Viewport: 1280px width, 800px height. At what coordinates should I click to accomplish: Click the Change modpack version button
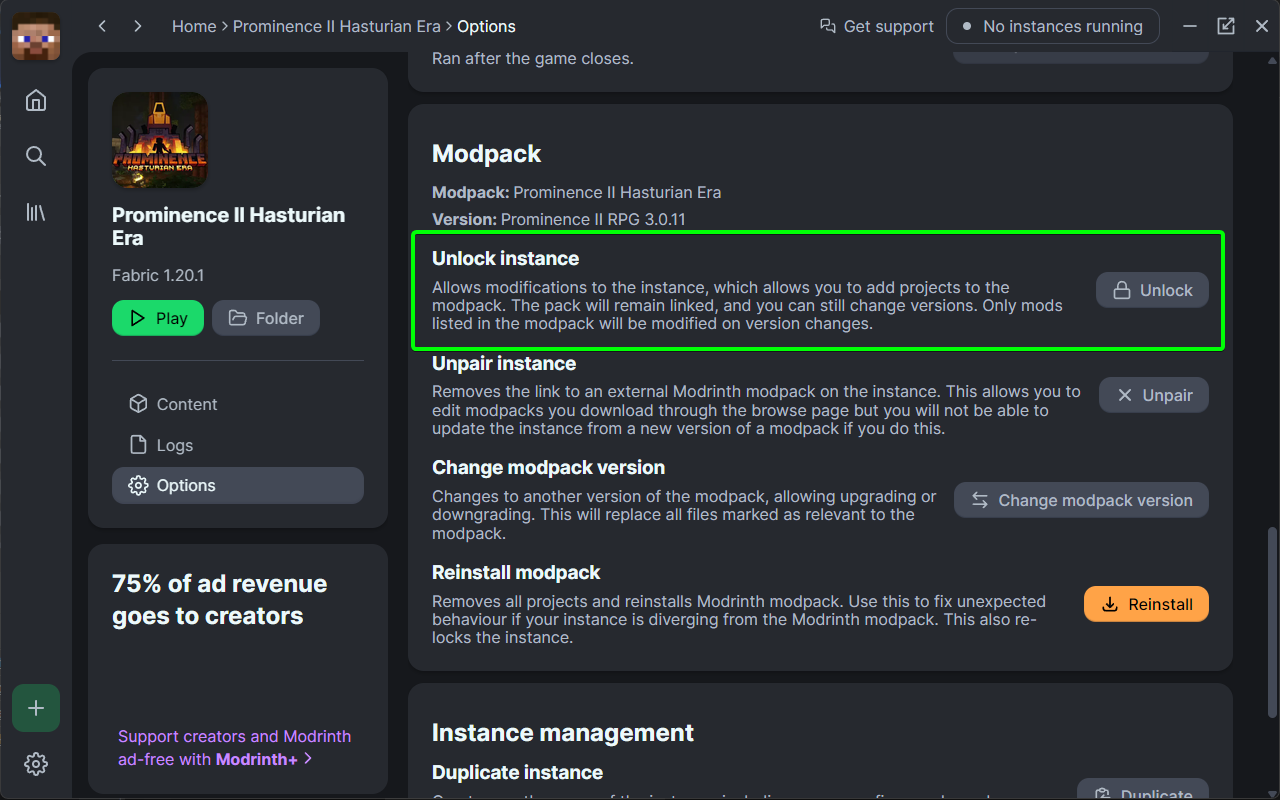coord(1081,500)
